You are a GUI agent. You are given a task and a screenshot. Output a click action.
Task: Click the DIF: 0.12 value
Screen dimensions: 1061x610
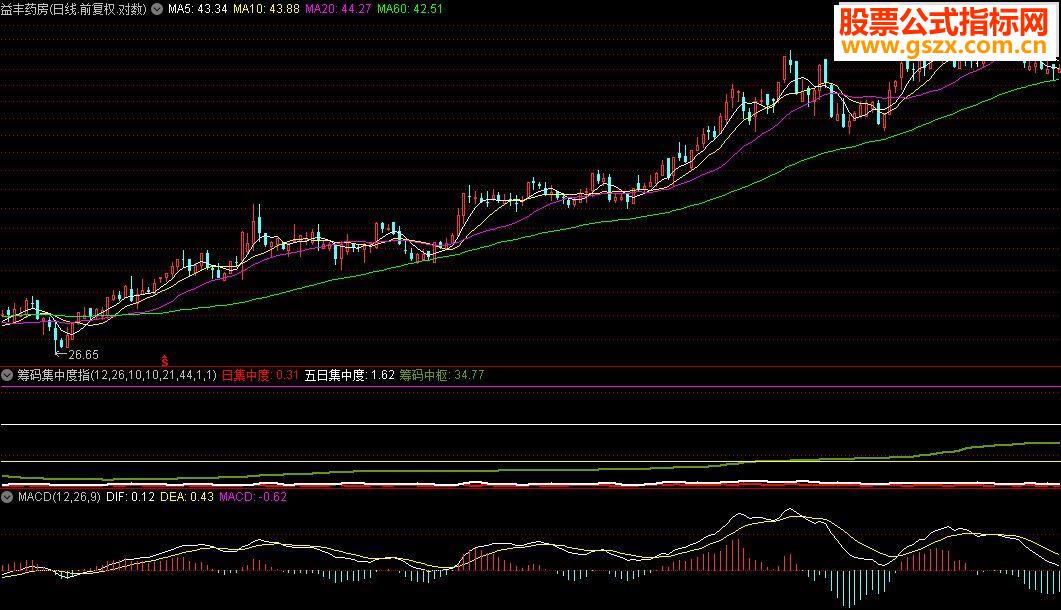(x=131, y=497)
